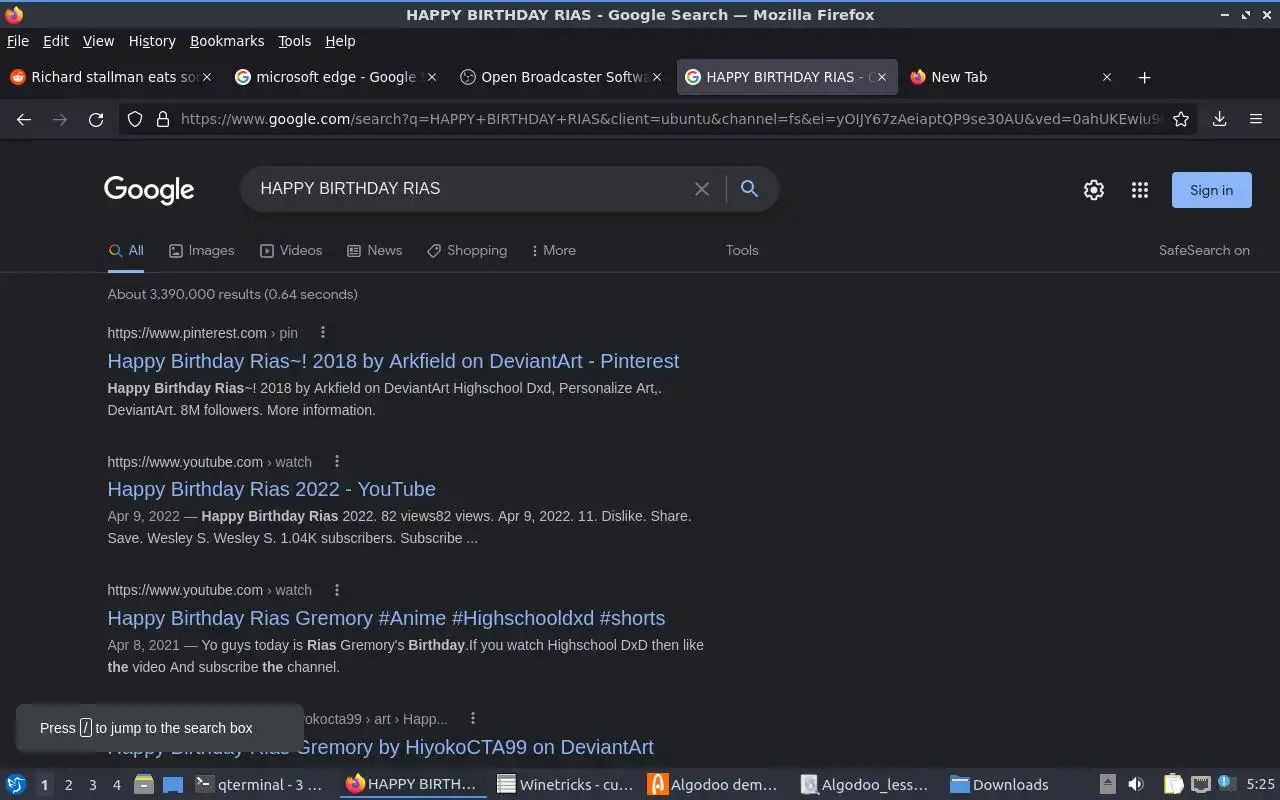The height and width of the screenshot is (800, 1280).
Task: Open the Google apps grid
Action: click(x=1140, y=190)
